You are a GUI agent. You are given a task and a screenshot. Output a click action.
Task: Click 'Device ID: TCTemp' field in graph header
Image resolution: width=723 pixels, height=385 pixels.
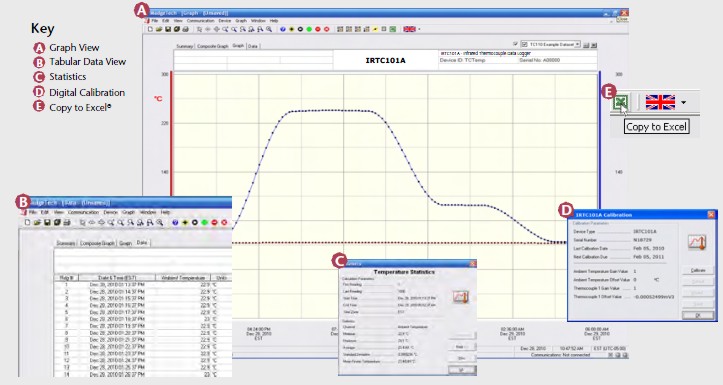pyautogui.click(x=462, y=60)
